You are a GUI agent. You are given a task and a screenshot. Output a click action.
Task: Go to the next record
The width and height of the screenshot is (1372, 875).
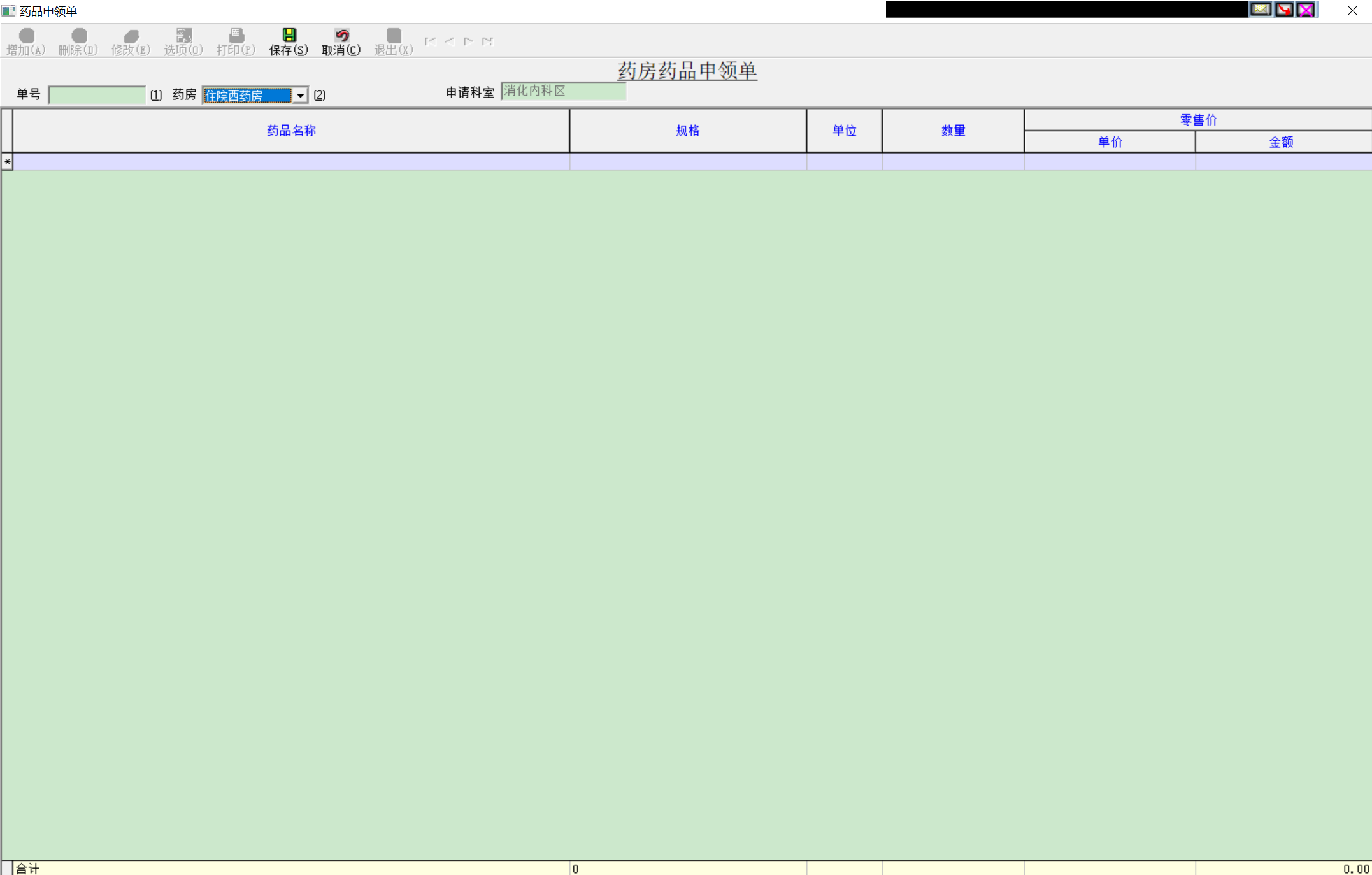469,41
